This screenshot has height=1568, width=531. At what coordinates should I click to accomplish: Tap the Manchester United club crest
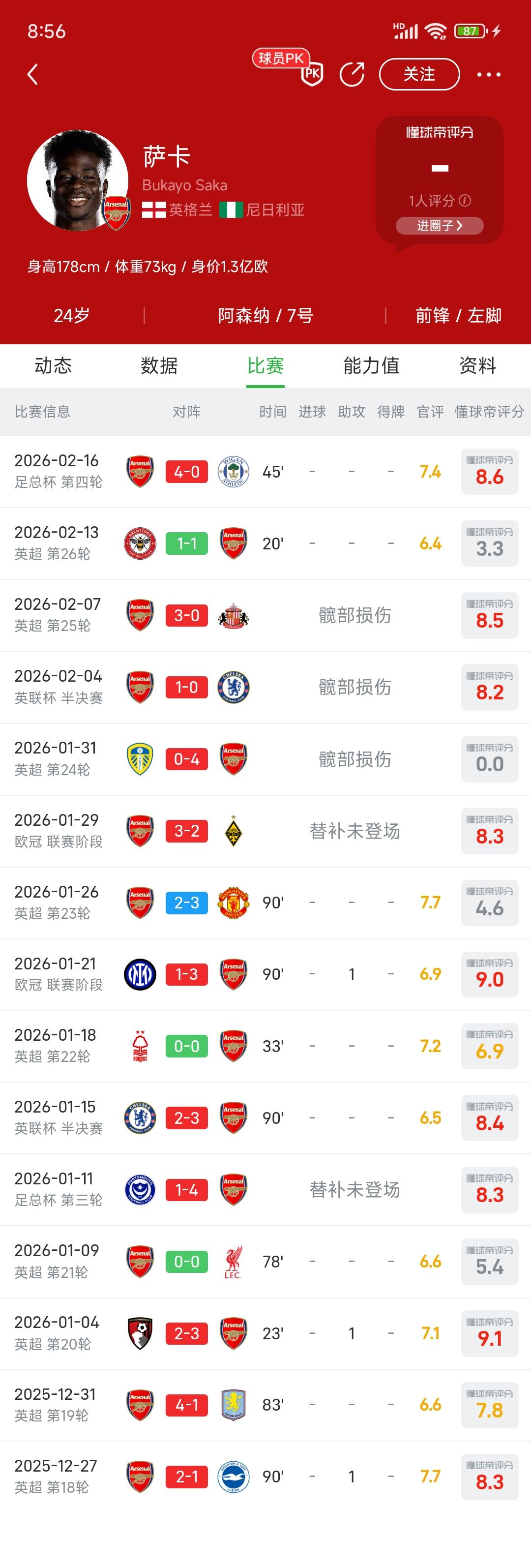pyautogui.click(x=233, y=903)
